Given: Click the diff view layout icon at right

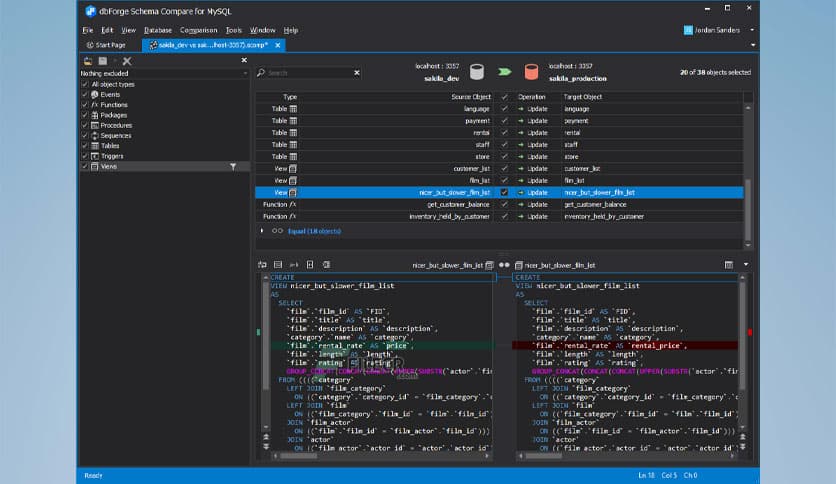Looking at the screenshot, I should coord(728,265).
